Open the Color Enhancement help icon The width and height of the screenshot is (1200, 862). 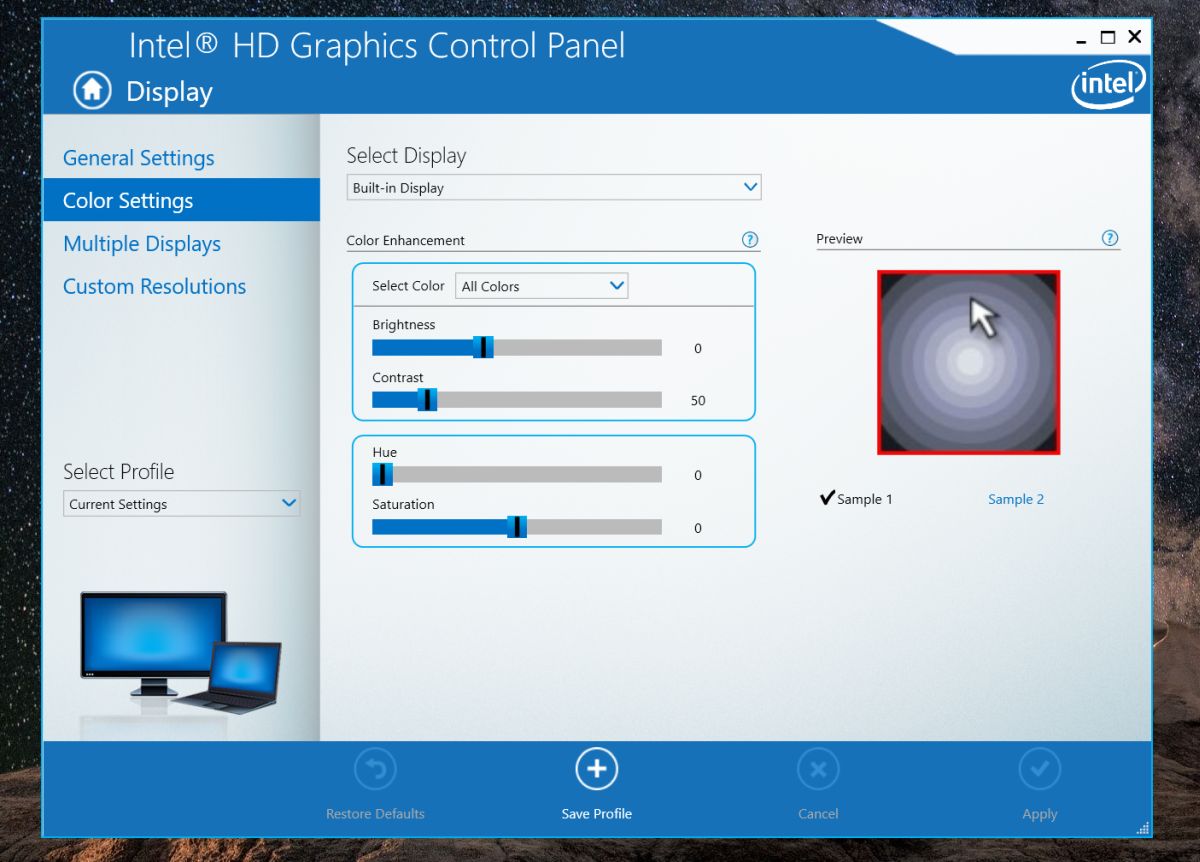[x=750, y=239]
